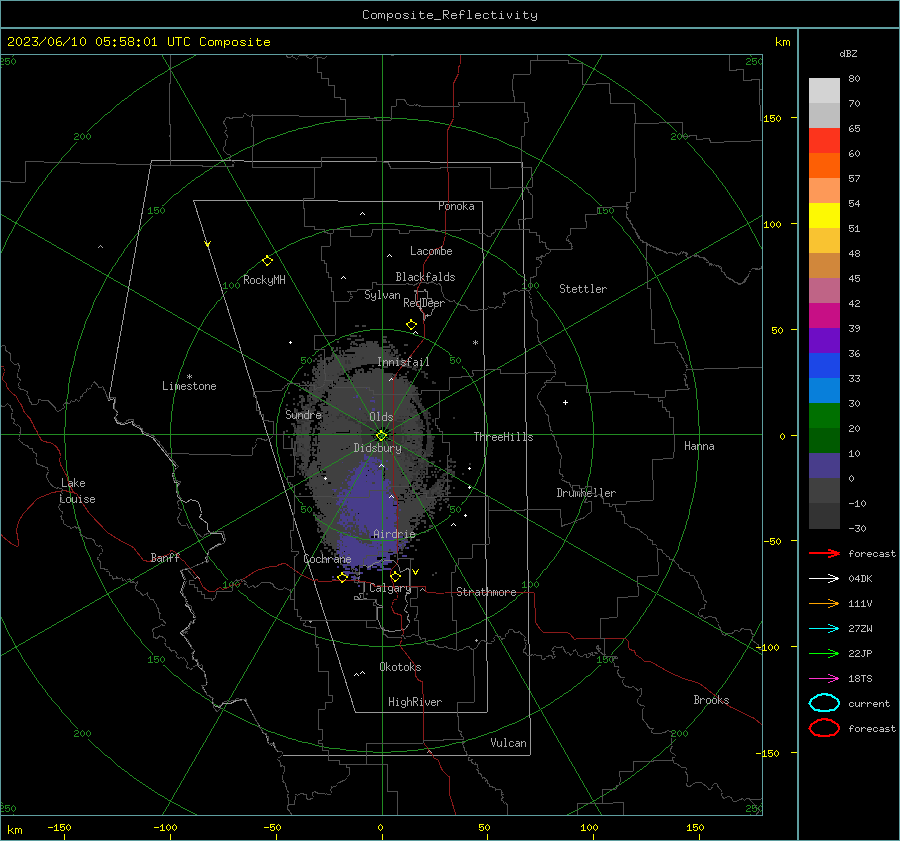Click the 18TS legend text
This screenshot has width=900, height=841.
(x=860, y=679)
